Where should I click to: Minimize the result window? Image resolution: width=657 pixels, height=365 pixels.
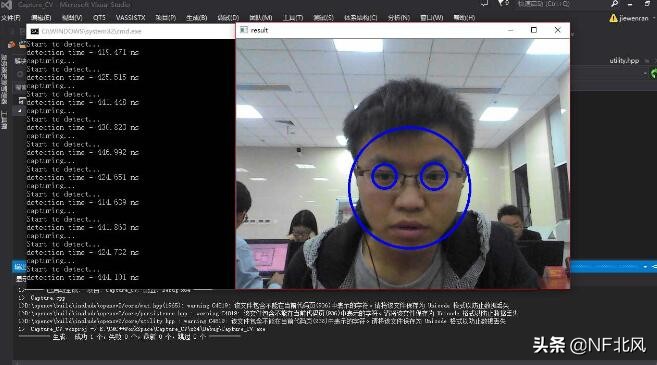pos(511,30)
